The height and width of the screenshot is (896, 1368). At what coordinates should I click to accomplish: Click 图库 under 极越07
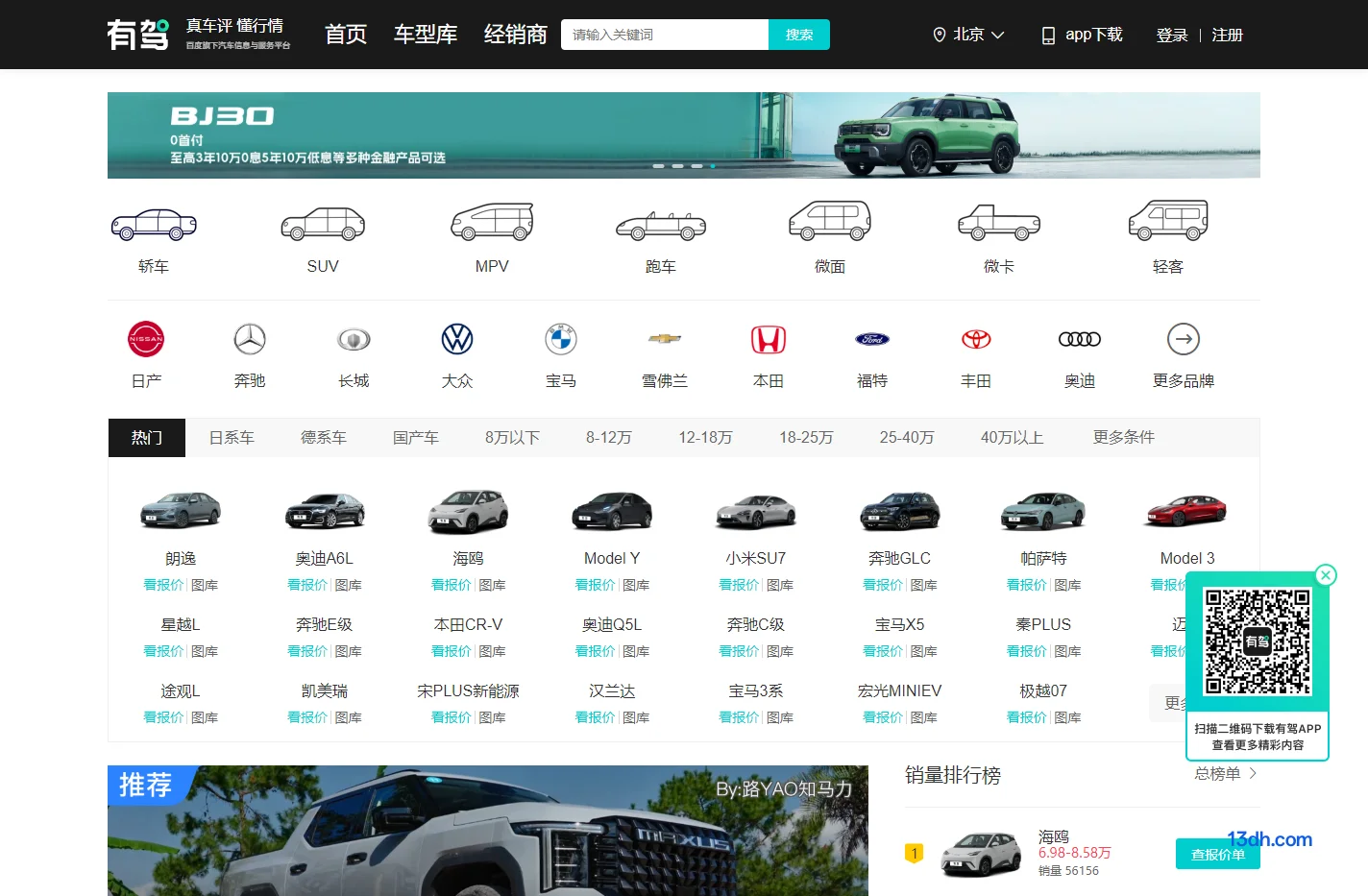[1068, 717]
